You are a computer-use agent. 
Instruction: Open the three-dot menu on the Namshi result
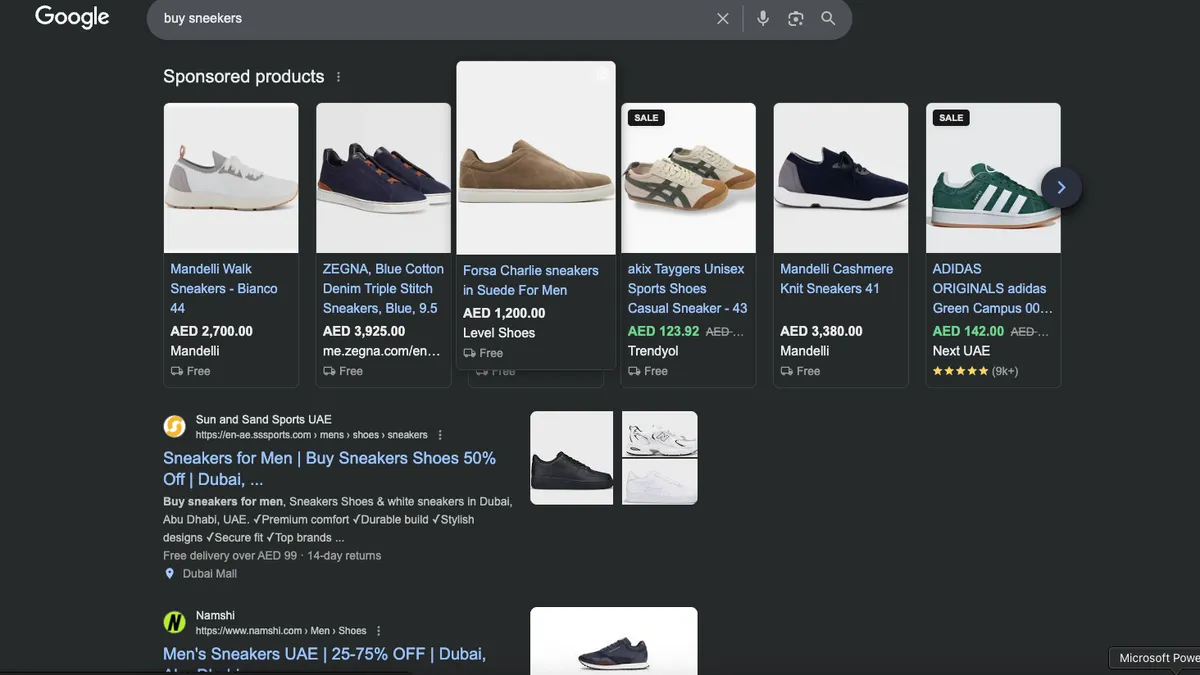coord(378,630)
